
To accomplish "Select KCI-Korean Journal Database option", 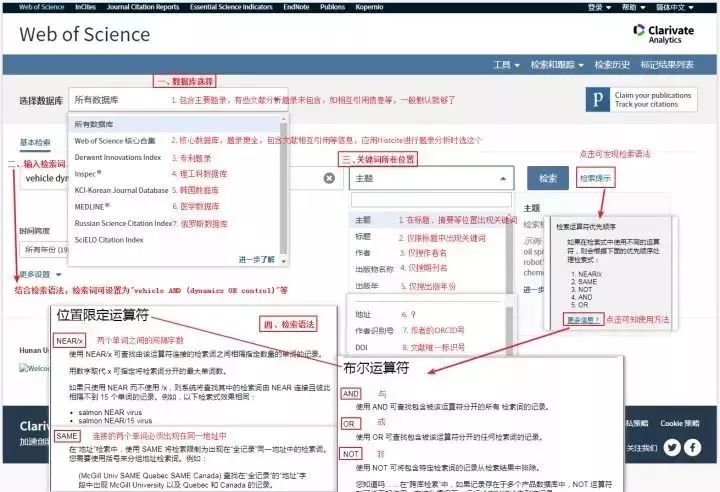I will [x=121, y=190].
